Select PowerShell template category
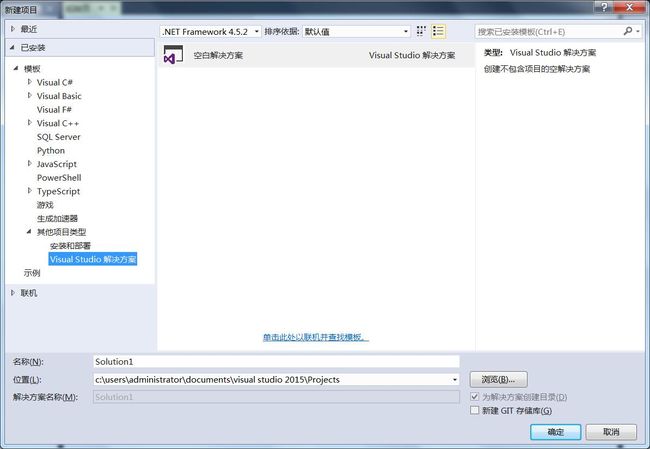 [x=59, y=177]
